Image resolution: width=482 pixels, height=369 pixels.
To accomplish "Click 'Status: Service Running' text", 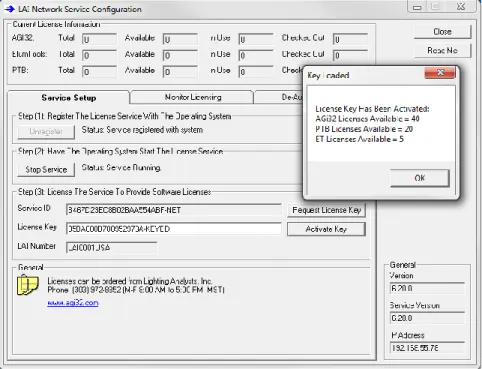I will click(121, 168).
